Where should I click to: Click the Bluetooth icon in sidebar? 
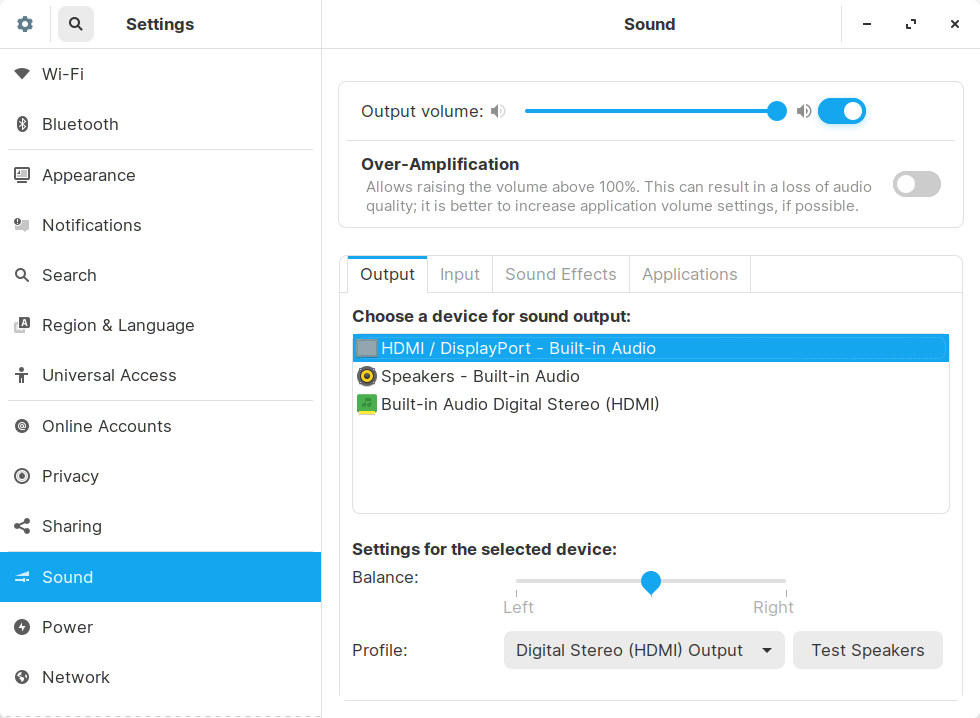pyautogui.click(x=22, y=124)
